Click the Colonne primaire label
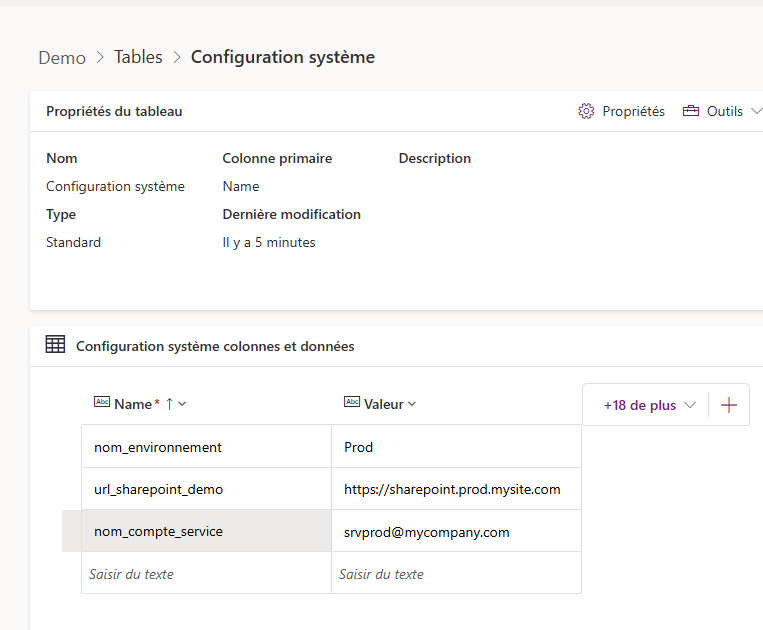 tap(277, 159)
